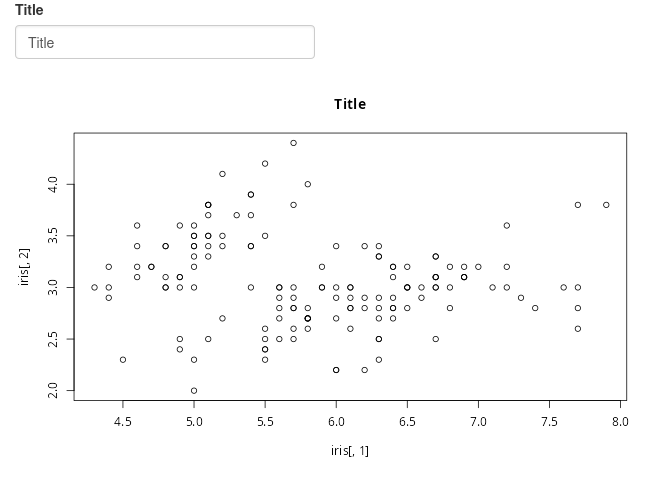Click the y-axis tick label 3.5
This screenshot has height=480, width=672.
53,236
